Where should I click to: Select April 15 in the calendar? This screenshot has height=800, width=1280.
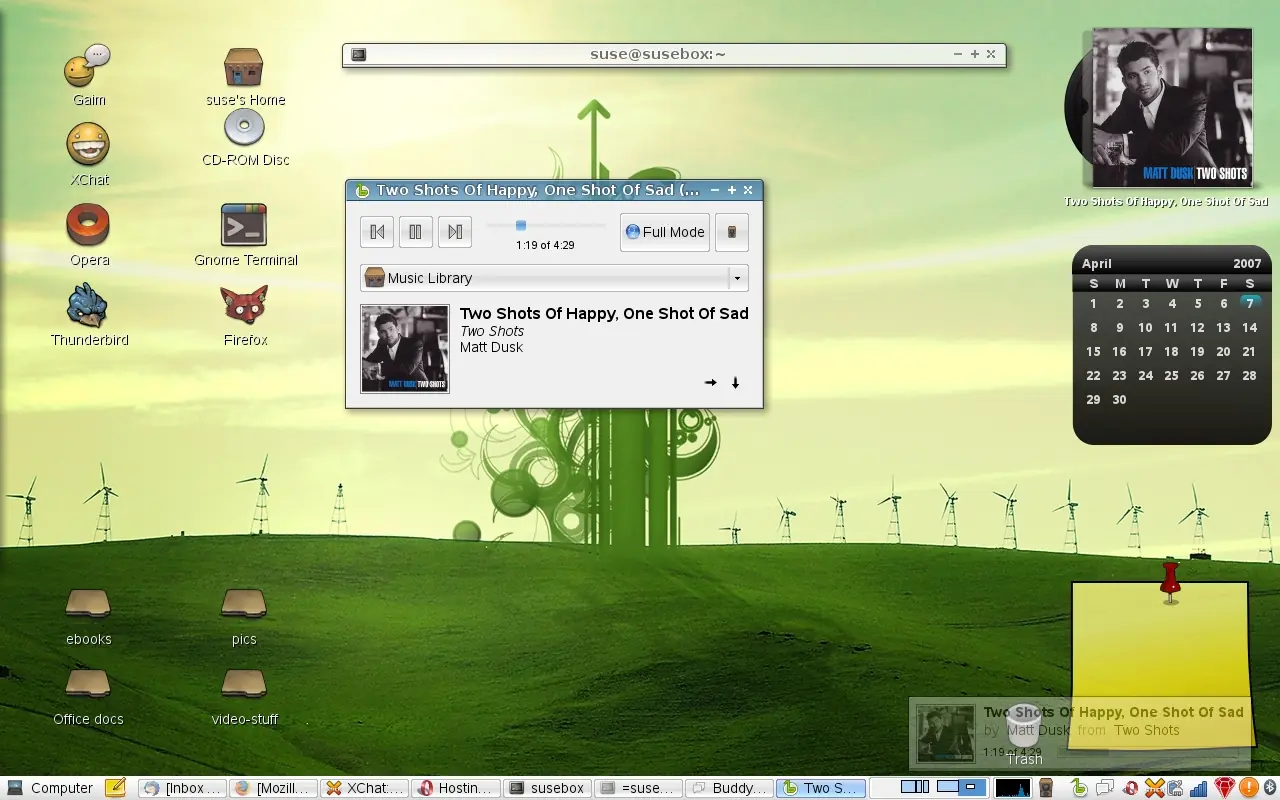click(1093, 351)
